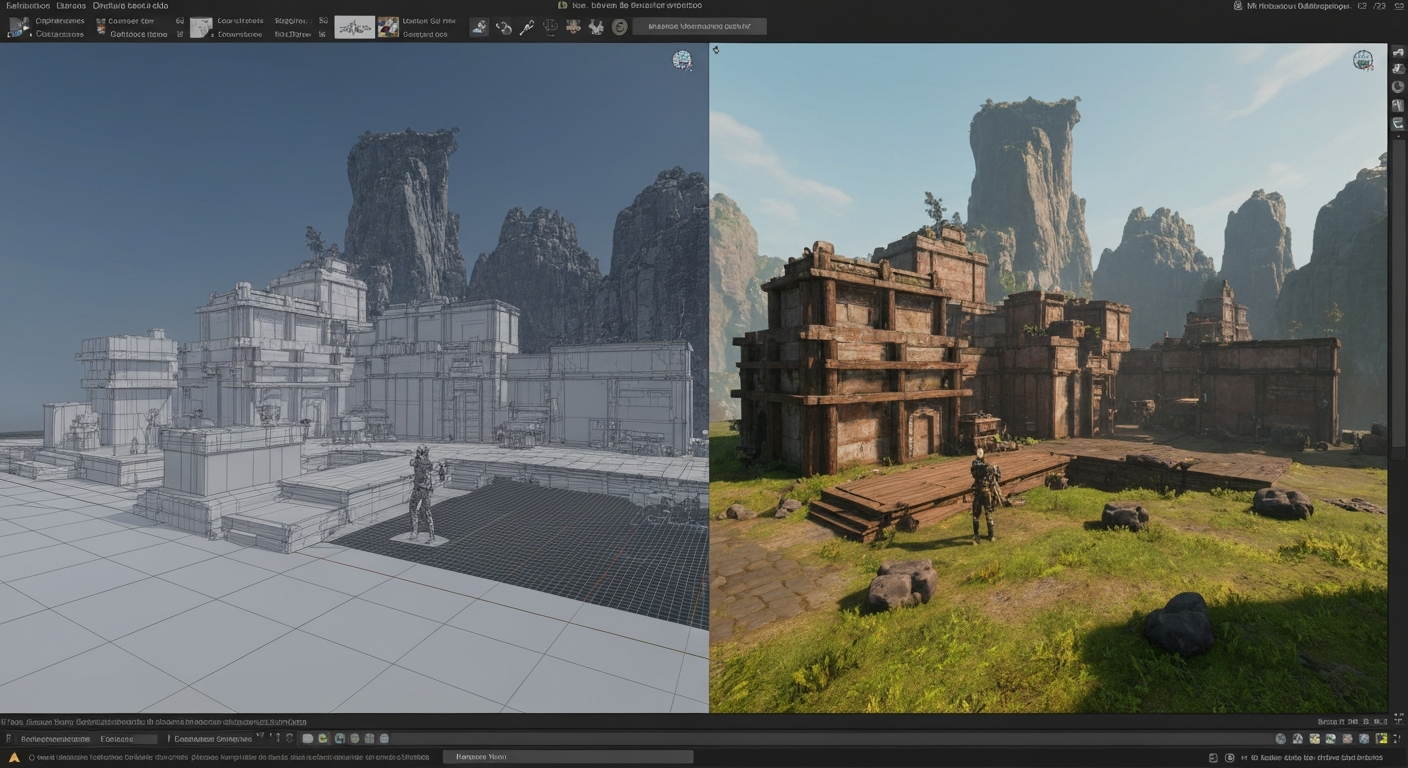Click the orange warning triangle in status bar
Screen dimensions: 1408x768
14,757
